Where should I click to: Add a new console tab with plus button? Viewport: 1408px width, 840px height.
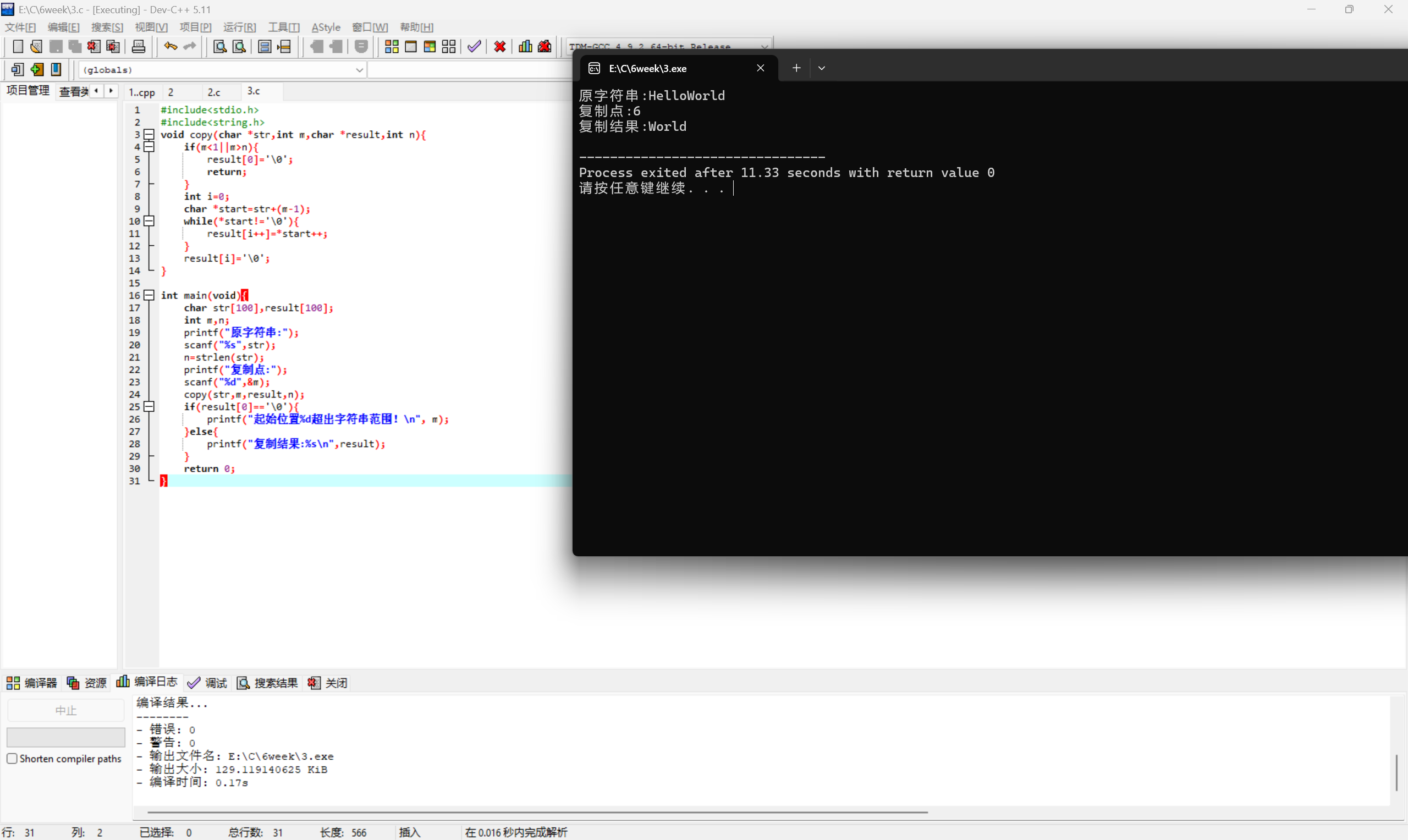click(796, 68)
